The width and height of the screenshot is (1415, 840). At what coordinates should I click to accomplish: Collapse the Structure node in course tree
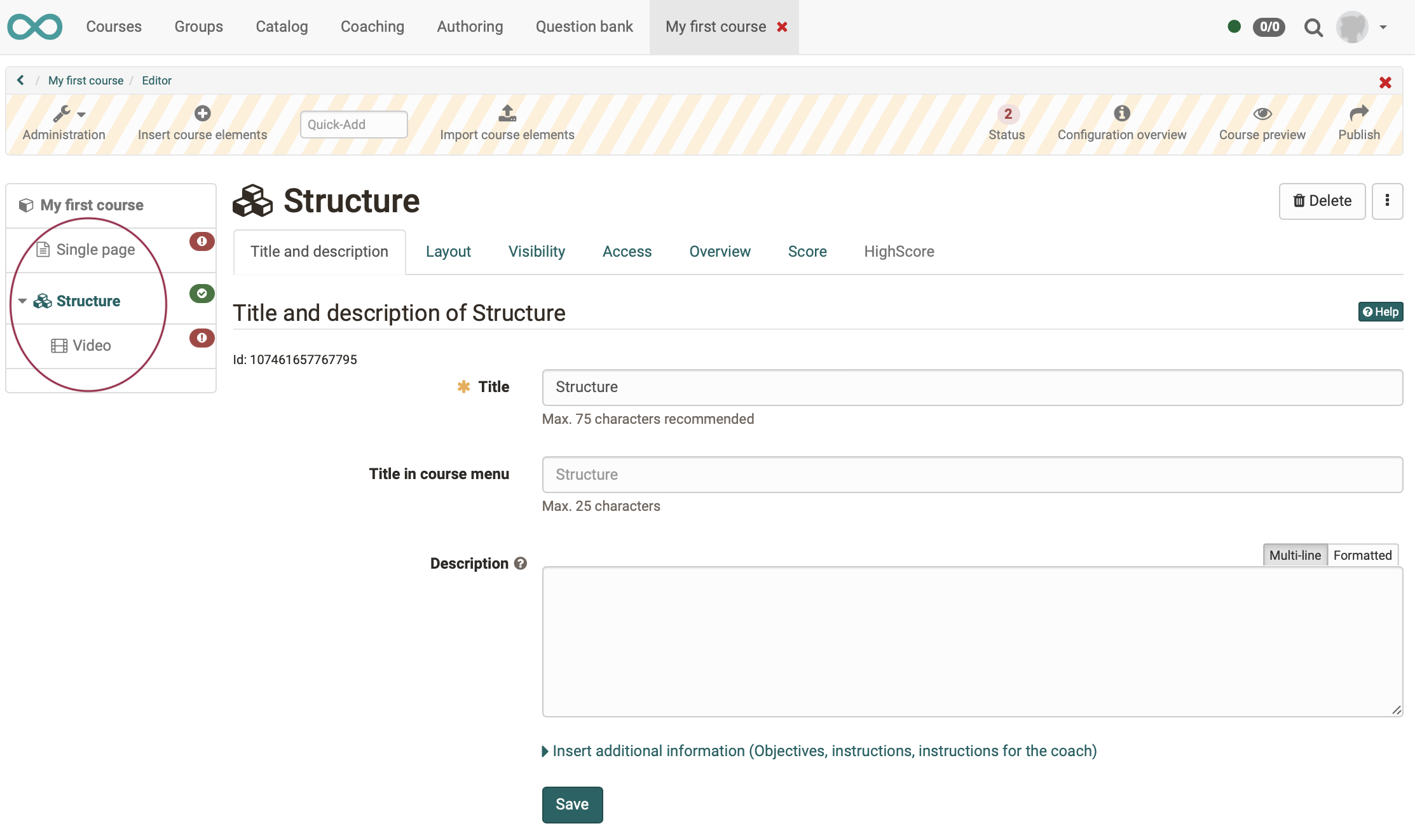[x=22, y=301]
